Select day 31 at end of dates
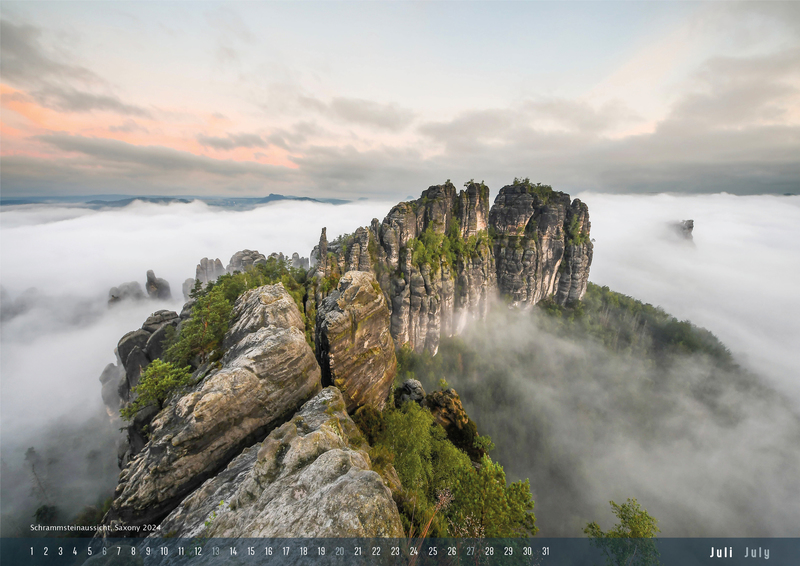The height and width of the screenshot is (566, 800). pyautogui.click(x=545, y=551)
